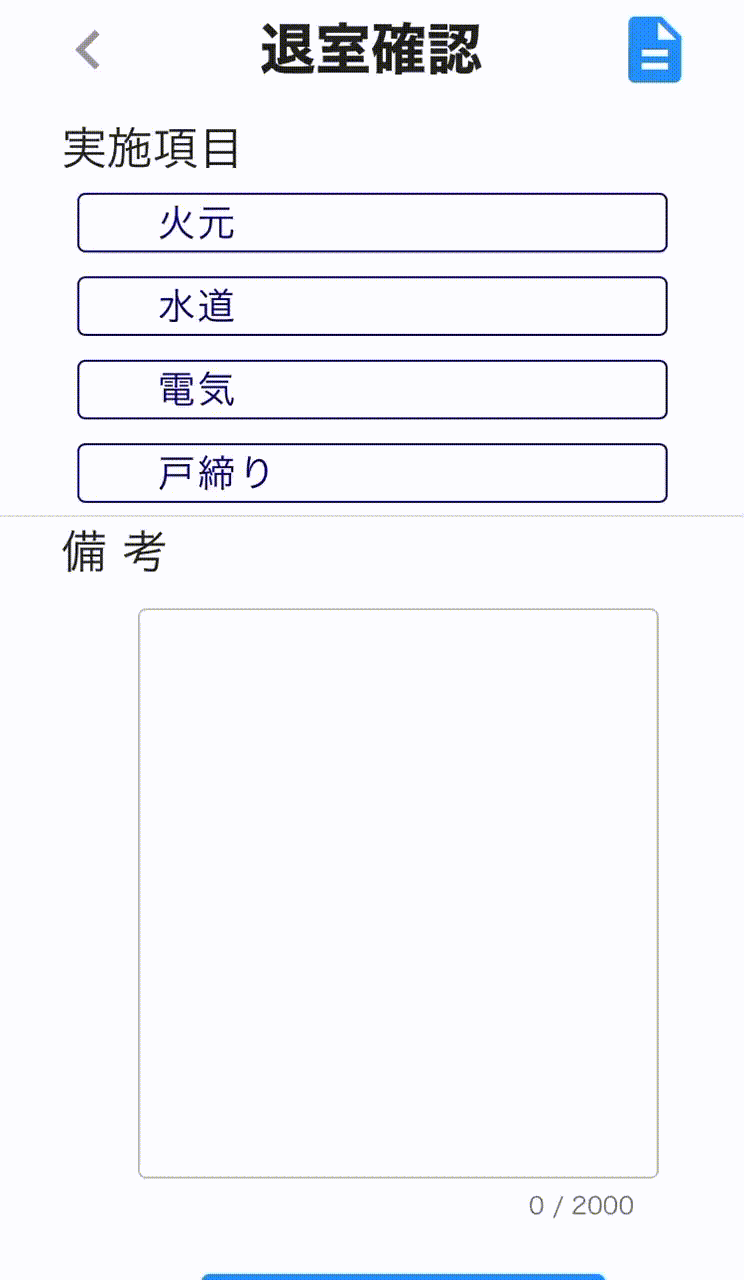View the report via the file icon
The height and width of the screenshot is (1280, 744).
click(655, 50)
